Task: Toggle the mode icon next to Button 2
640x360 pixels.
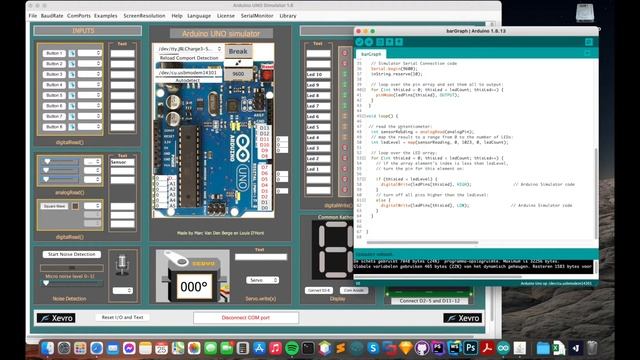Action: click(x=72, y=64)
